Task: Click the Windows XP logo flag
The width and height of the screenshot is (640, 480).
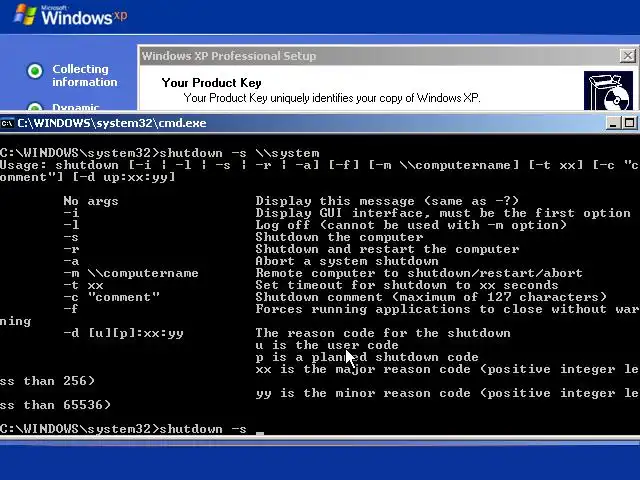Action: tap(25, 15)
